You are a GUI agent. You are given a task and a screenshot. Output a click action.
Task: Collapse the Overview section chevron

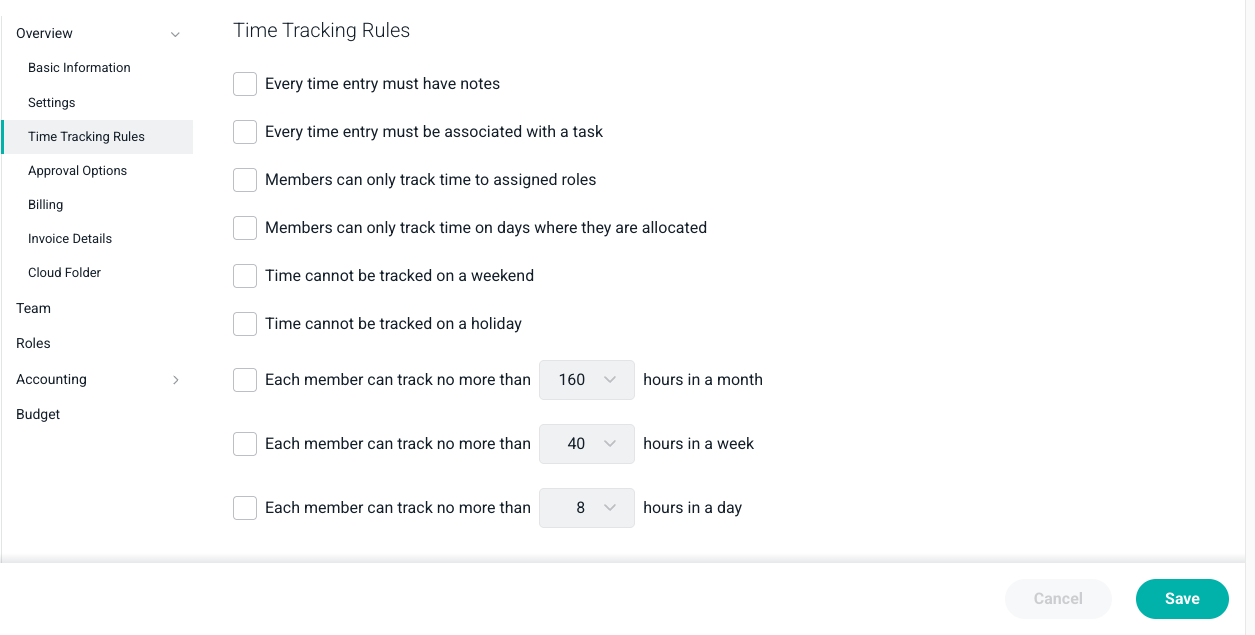coord(175,34)
